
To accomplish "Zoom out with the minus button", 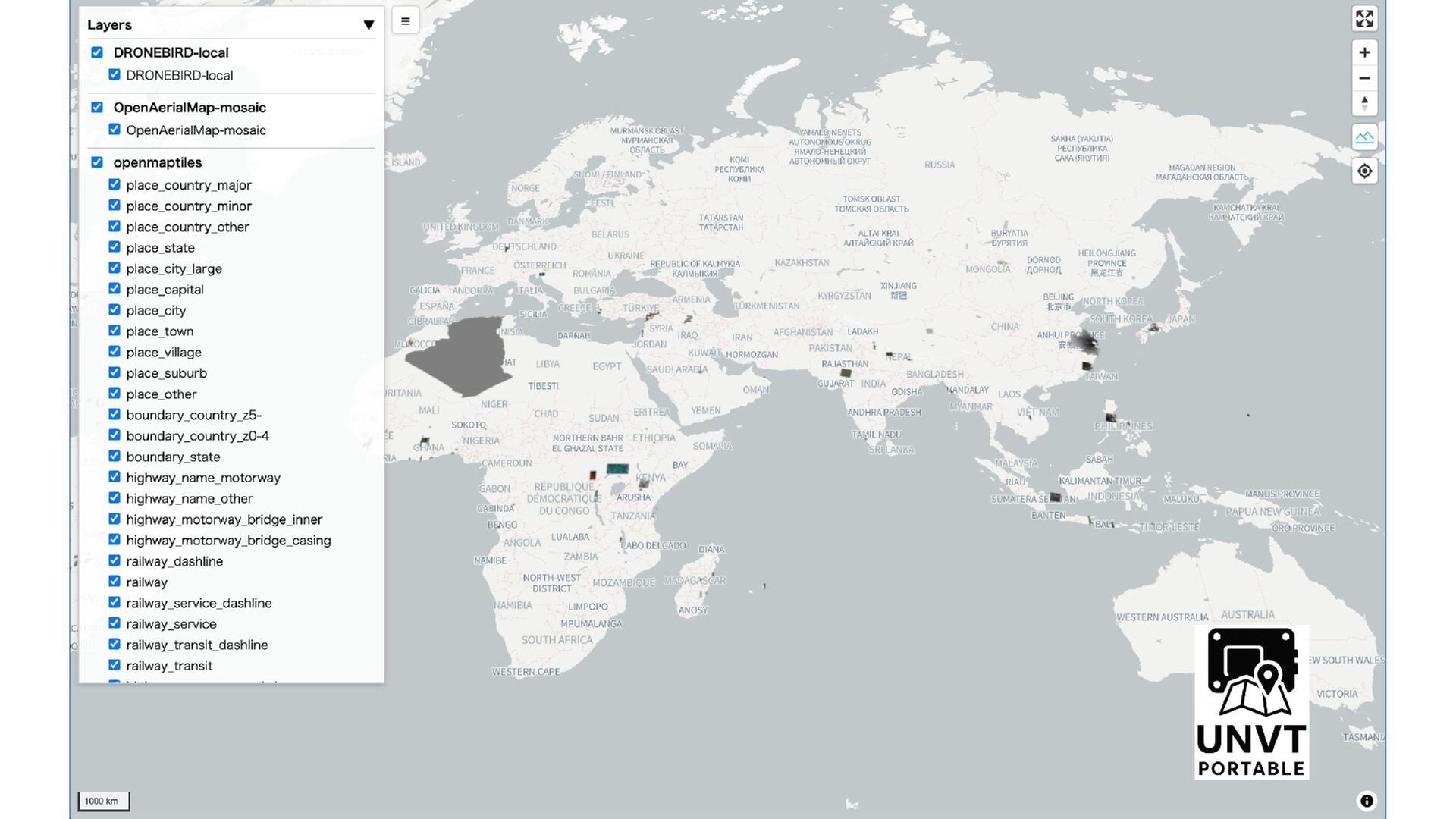I will pos(1364,78).
